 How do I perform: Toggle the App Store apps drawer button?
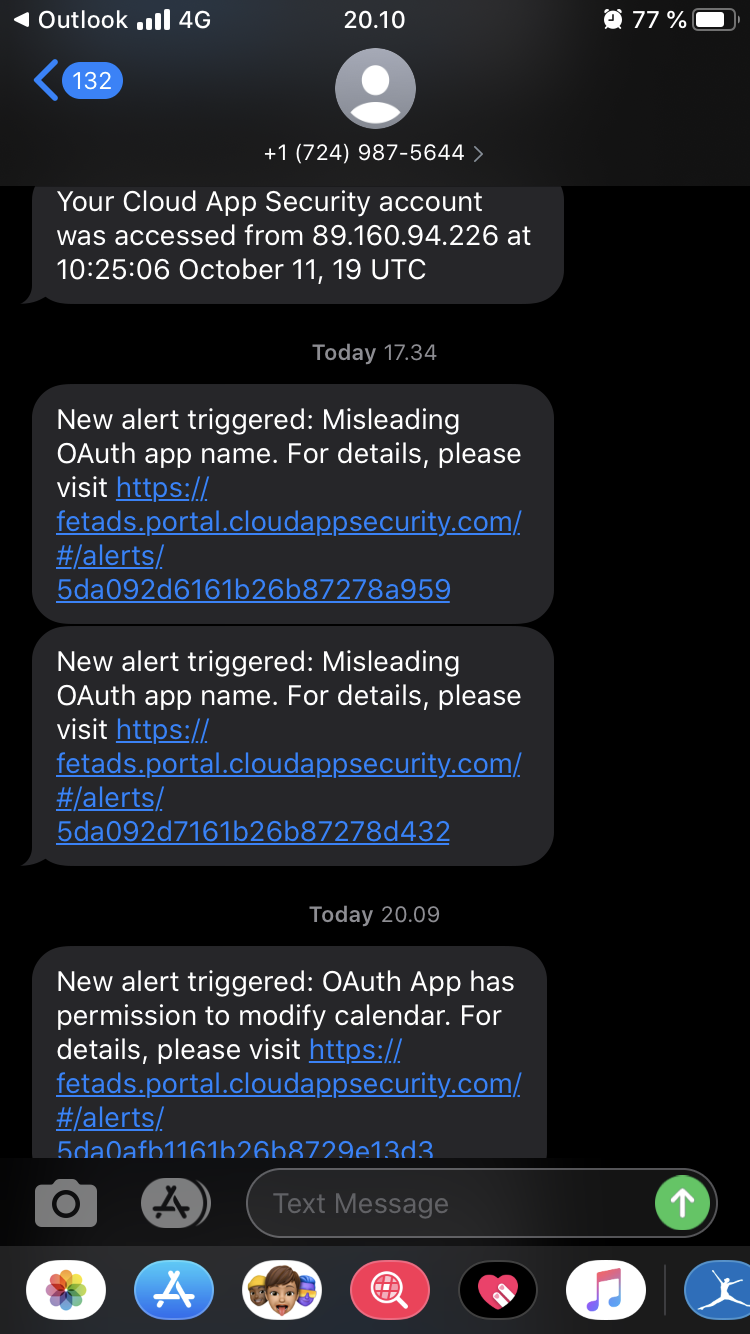point(175,1203)
